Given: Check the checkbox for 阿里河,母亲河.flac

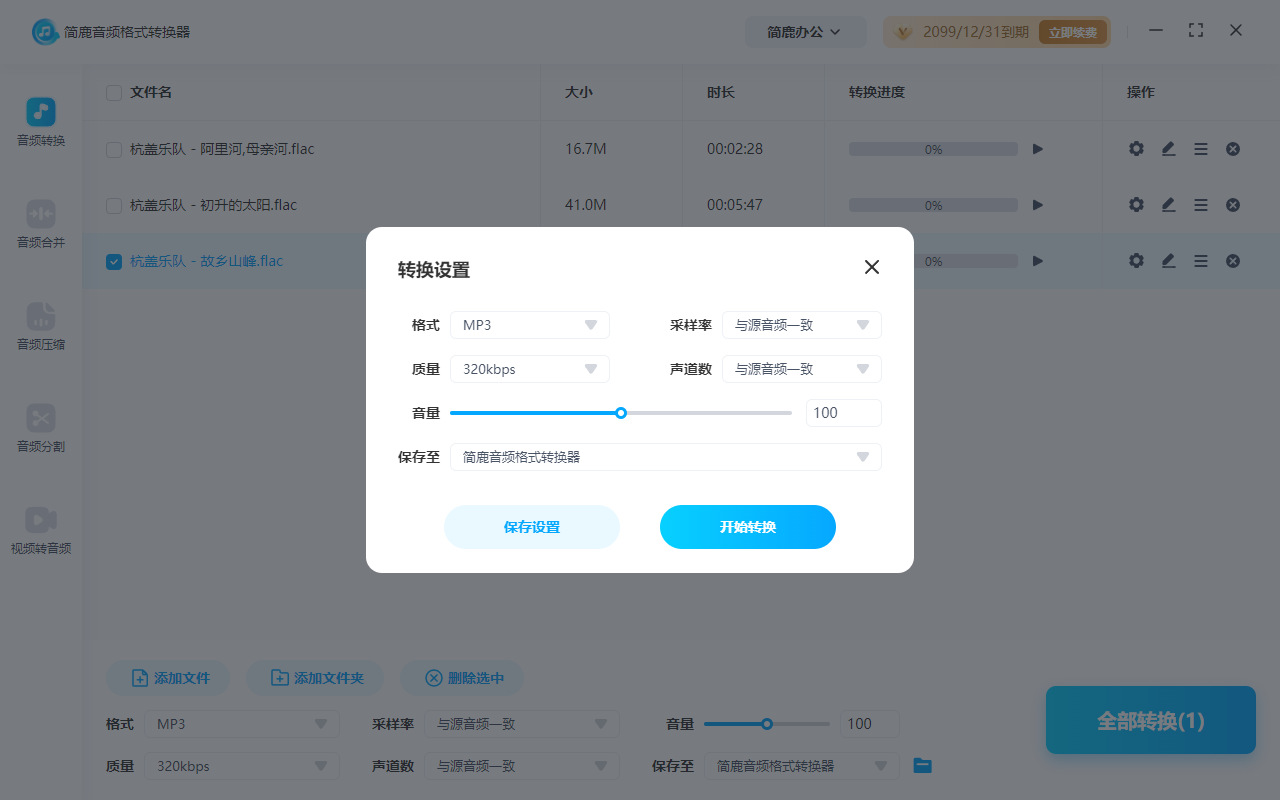Looking at the screenshot, I should click(x=113, y=148).
